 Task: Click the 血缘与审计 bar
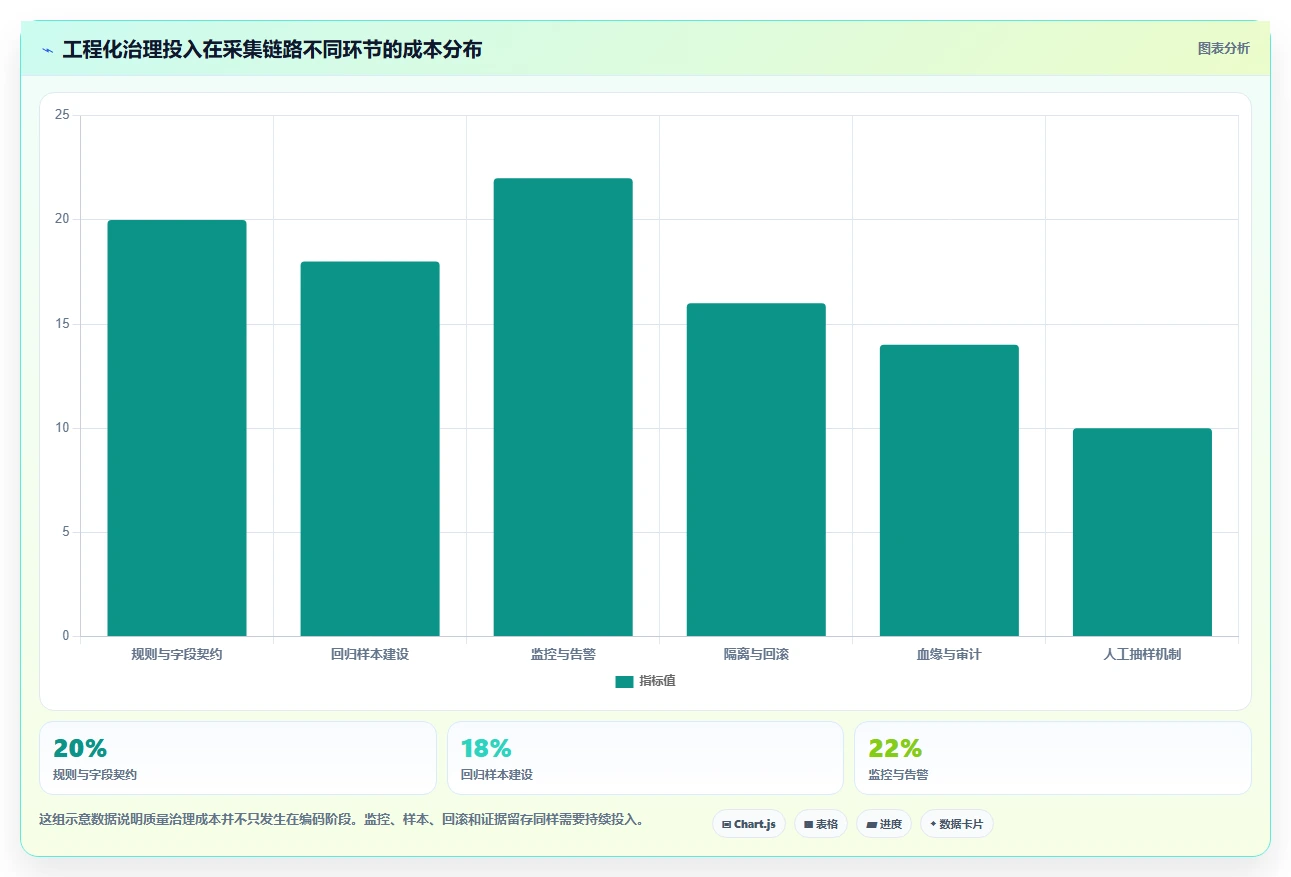(949, 490)
